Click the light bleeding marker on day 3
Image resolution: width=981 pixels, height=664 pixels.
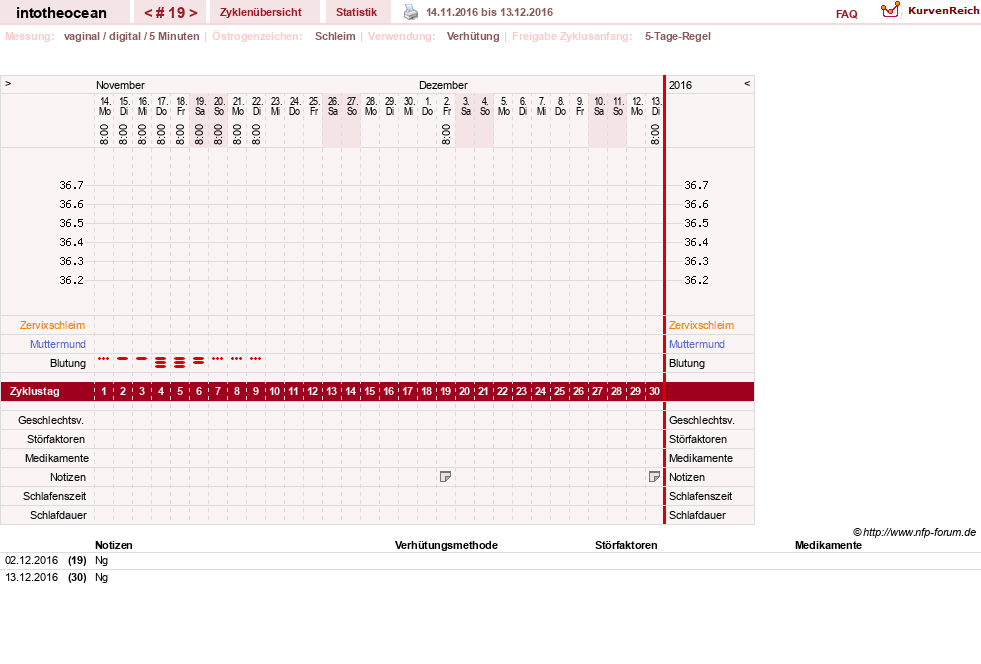point(142,359)
